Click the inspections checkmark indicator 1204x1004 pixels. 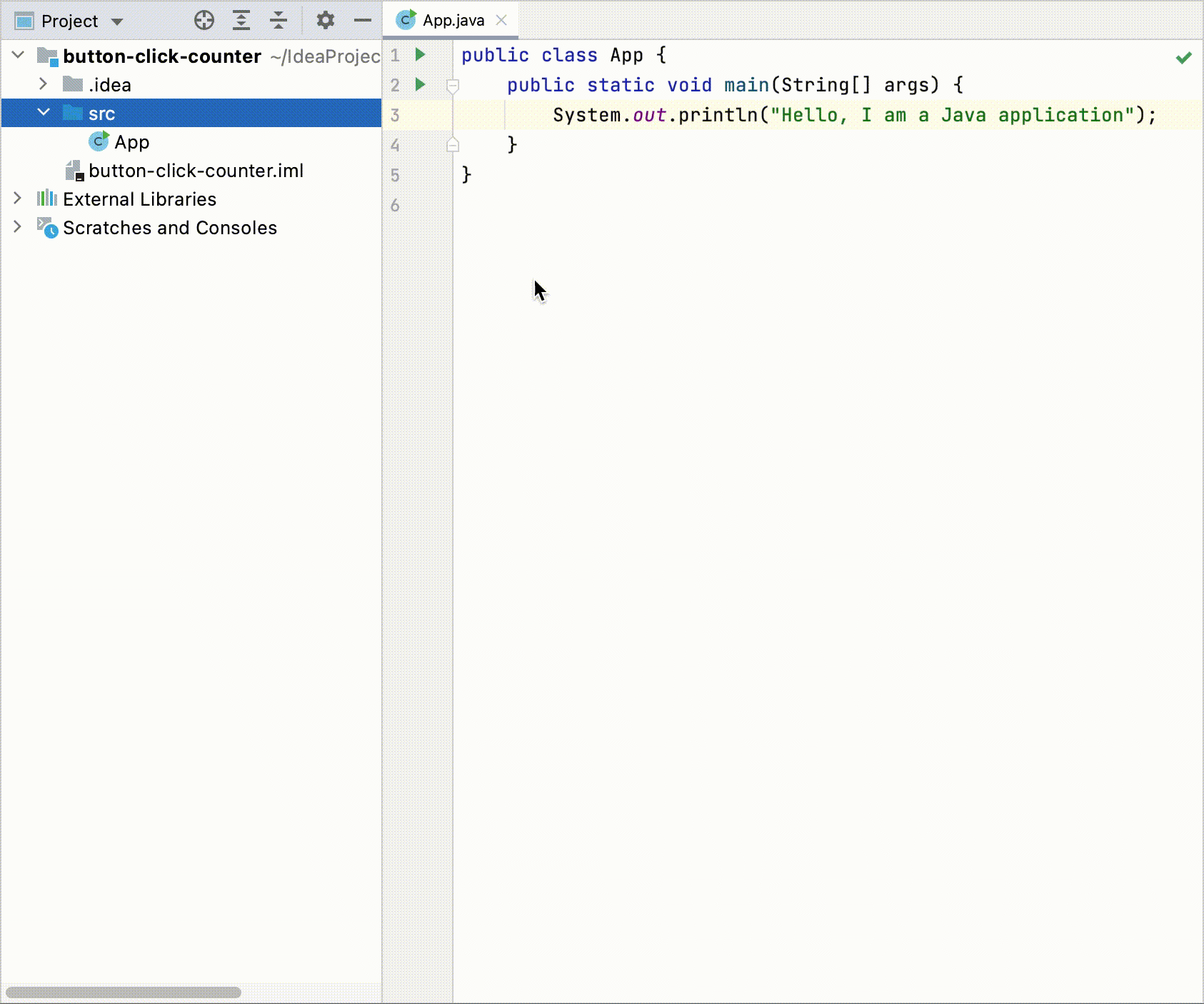[x=1183, y=57]
